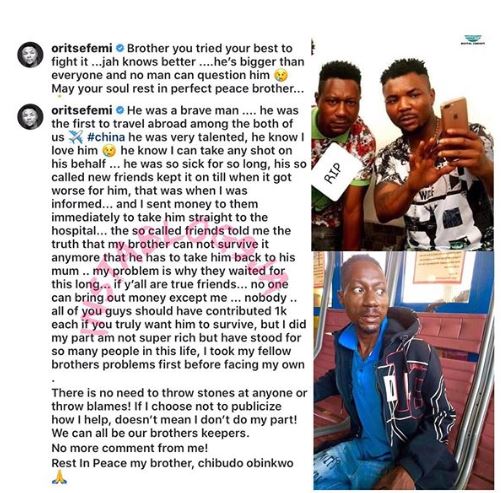Click the white RIP card on photo

[335, 173]
